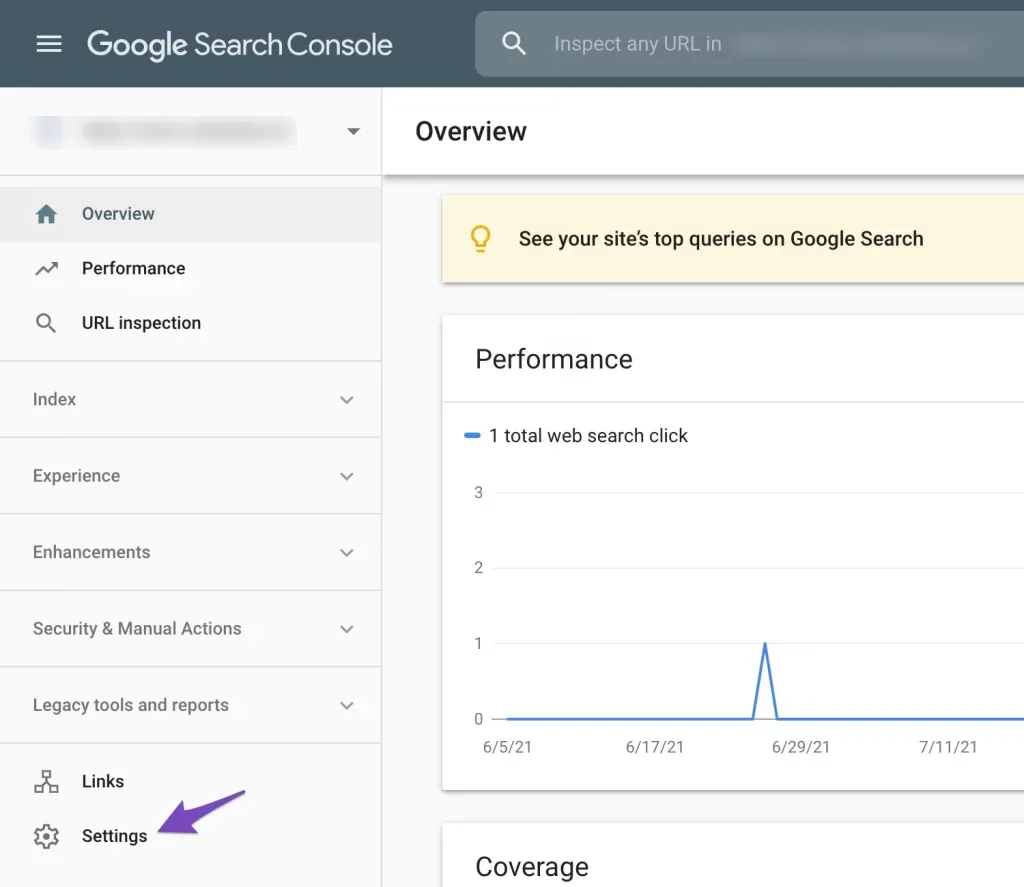The width and height of the screenshot is (1024, 887).
Task: Click the 7/11/21 date axis label
Action: (x=948, y=747)
